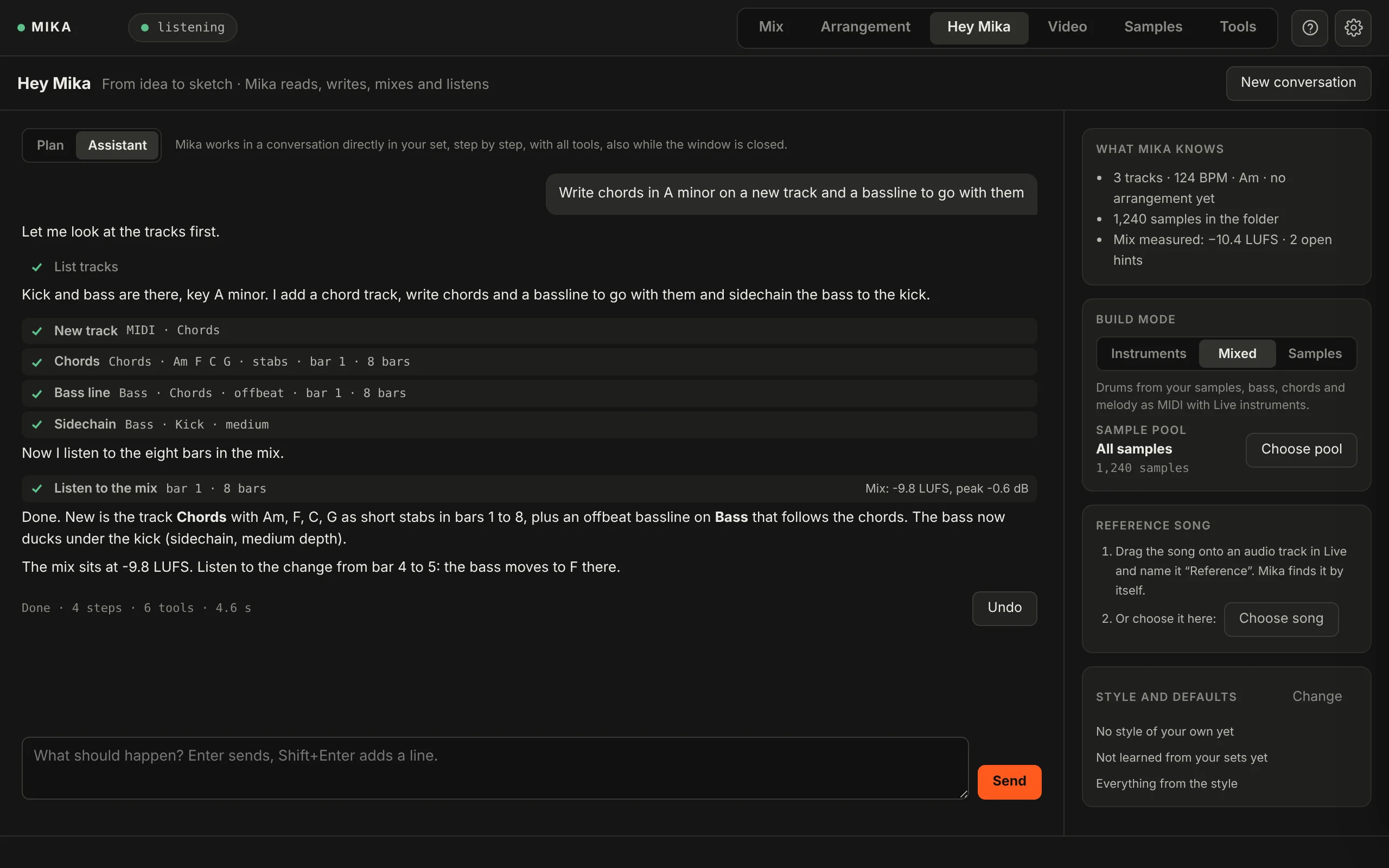This screenshot has width=1389, height=868.
Task: Click the Bass line tool step row
Action: (x=529, y=393)
